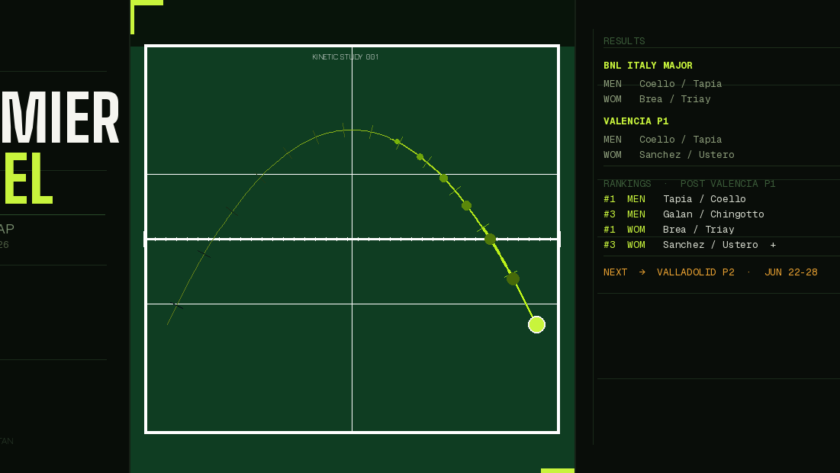The width and height of the screenshot is (840, 473).
Task: Click the RANKINGS · POST VALENCIA P1 label
Action: (689, 184)
